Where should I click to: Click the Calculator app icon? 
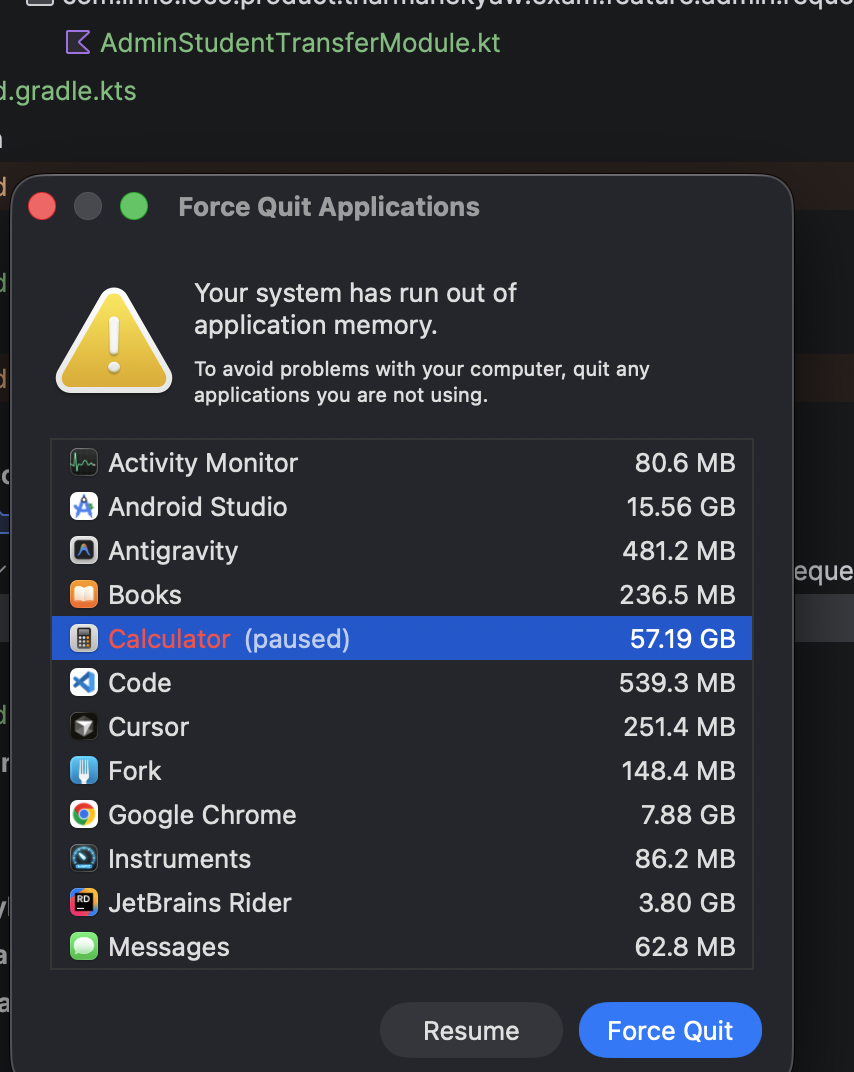tap(84, 639)
